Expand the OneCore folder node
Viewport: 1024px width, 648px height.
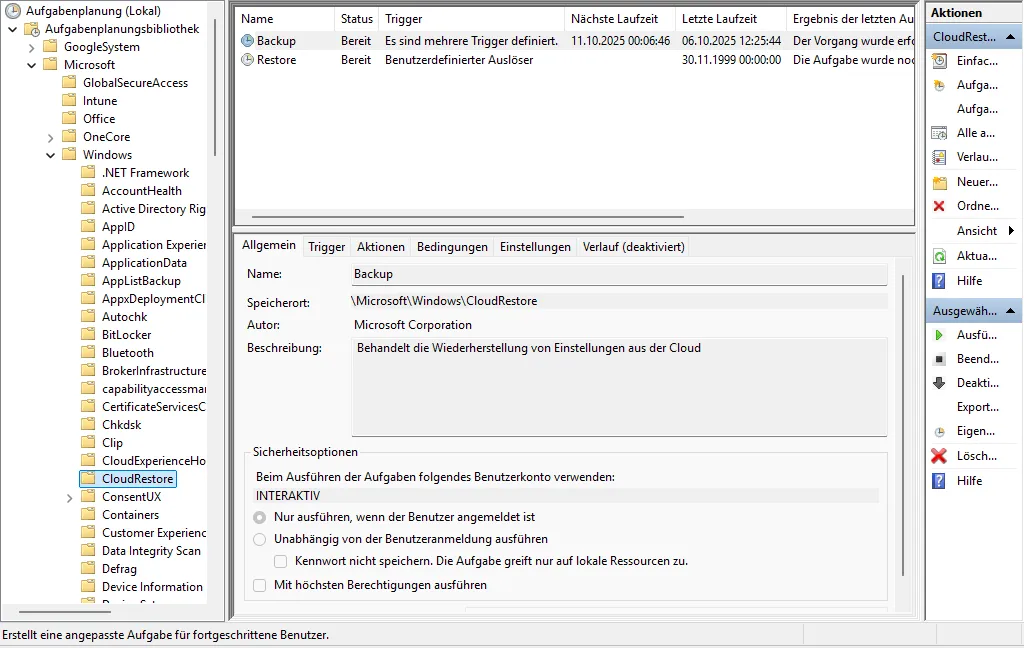pos(51,137)
